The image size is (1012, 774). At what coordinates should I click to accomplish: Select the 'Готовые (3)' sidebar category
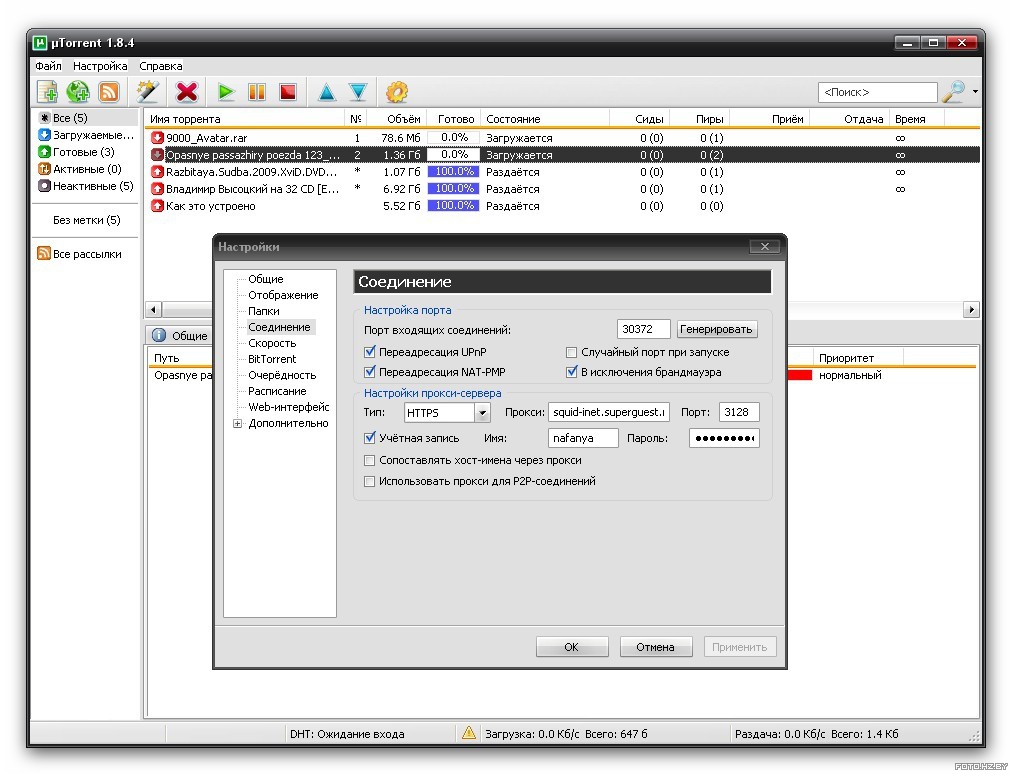[86, 152]
